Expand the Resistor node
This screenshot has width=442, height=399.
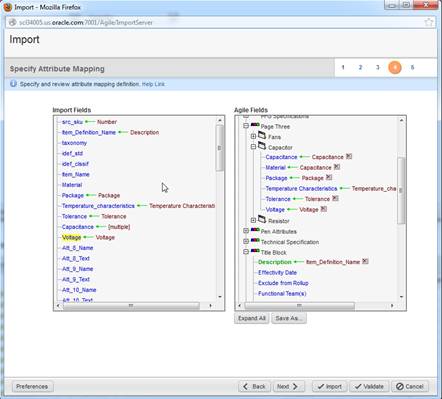[253, 220]
